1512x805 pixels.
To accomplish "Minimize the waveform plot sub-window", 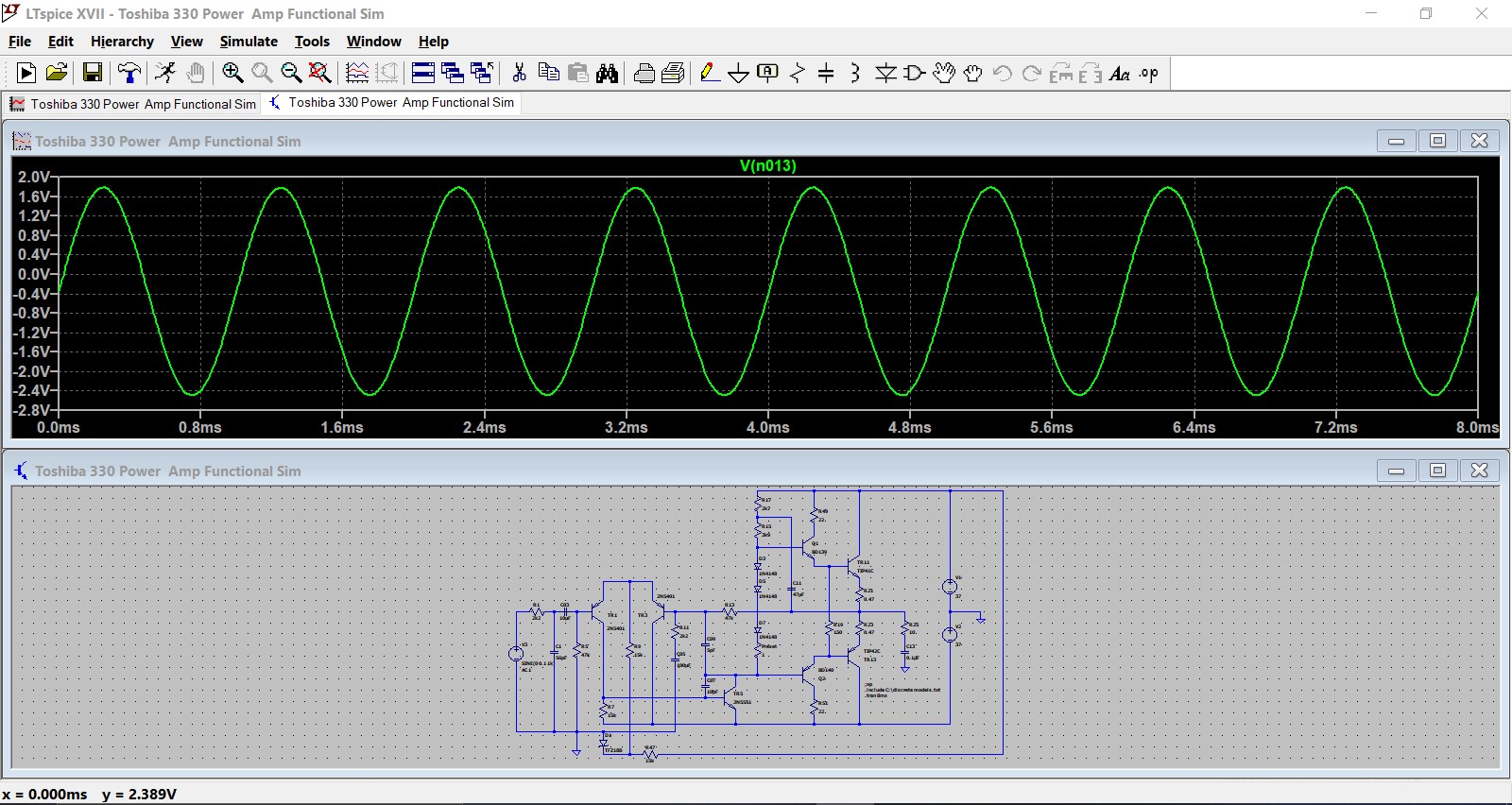I will [1396, 141].
